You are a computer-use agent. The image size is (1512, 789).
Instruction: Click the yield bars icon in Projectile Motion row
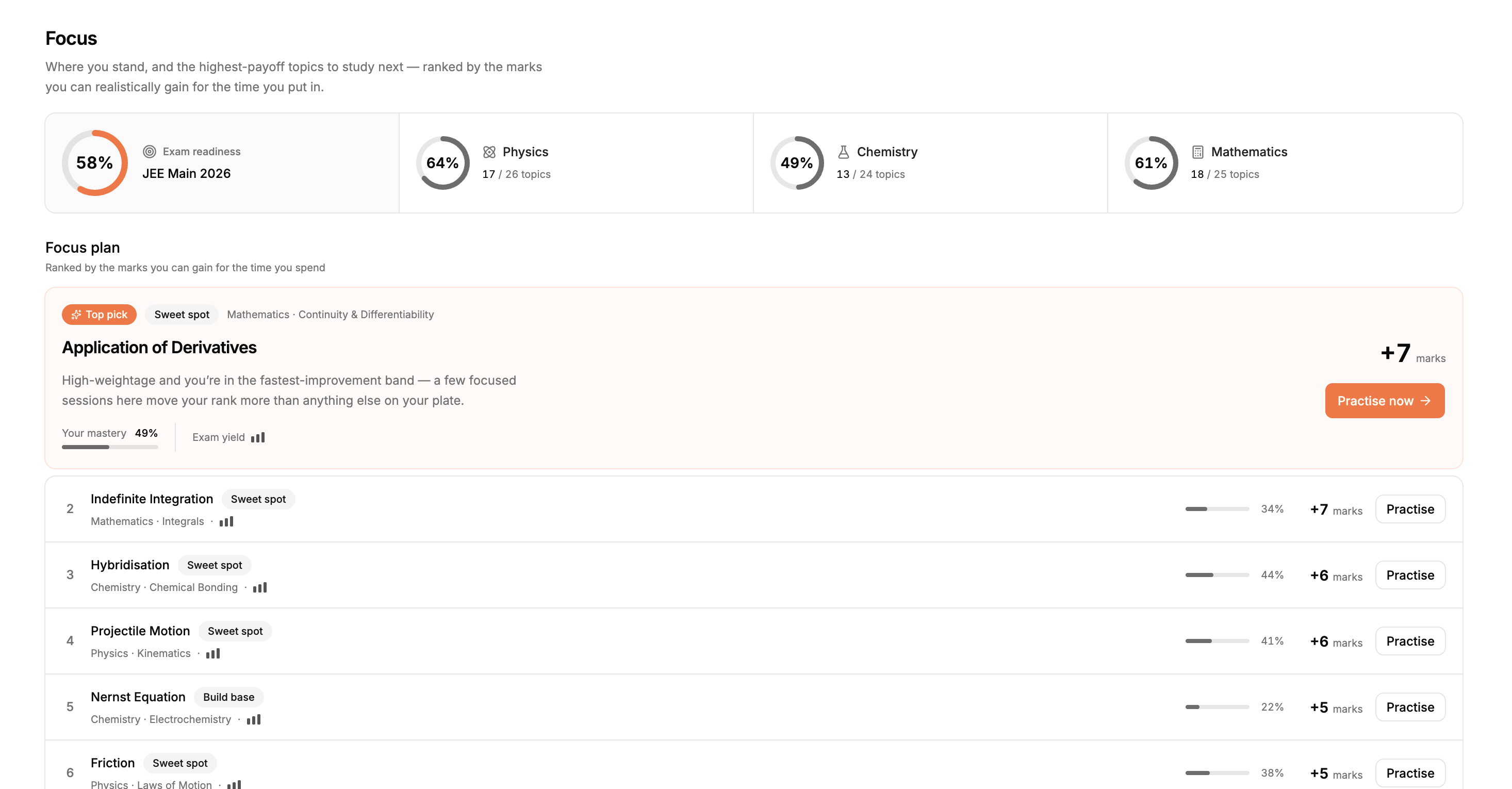tap(212, 653)
